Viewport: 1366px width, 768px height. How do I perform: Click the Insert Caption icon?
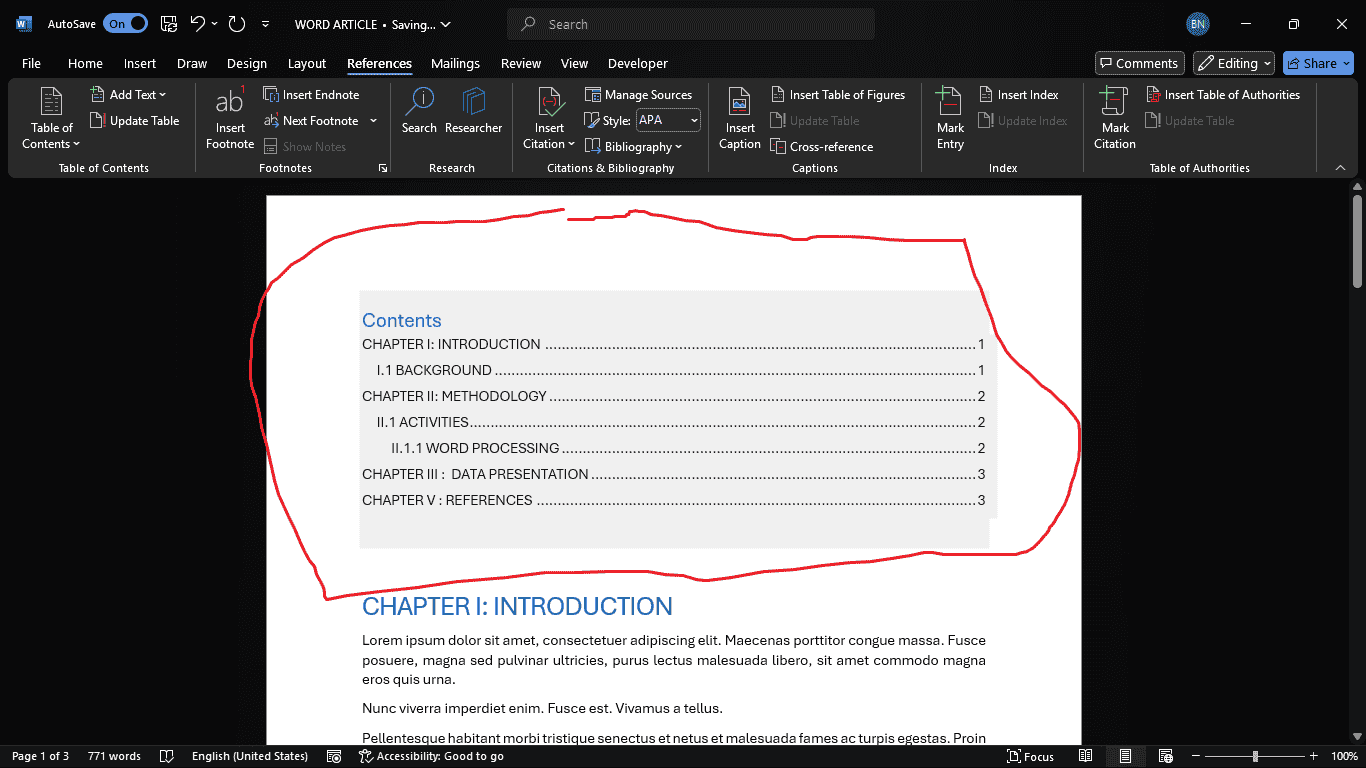point(740,103)
